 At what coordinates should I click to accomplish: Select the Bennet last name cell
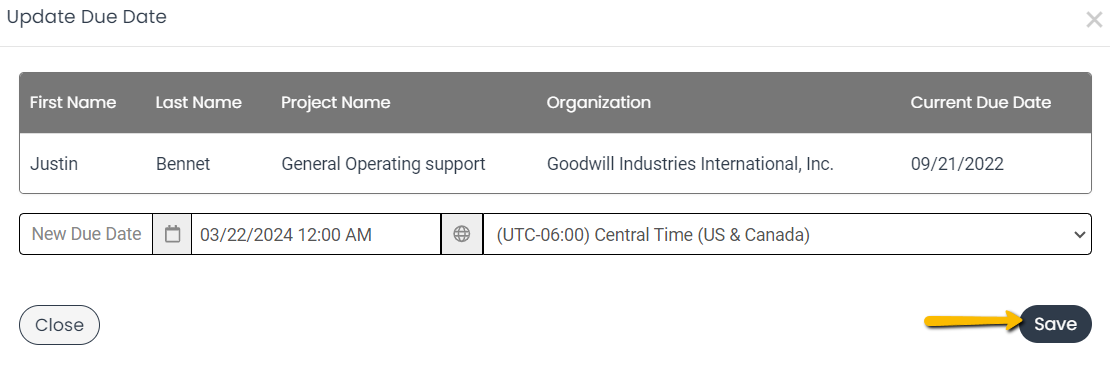[x=183, y=164]
